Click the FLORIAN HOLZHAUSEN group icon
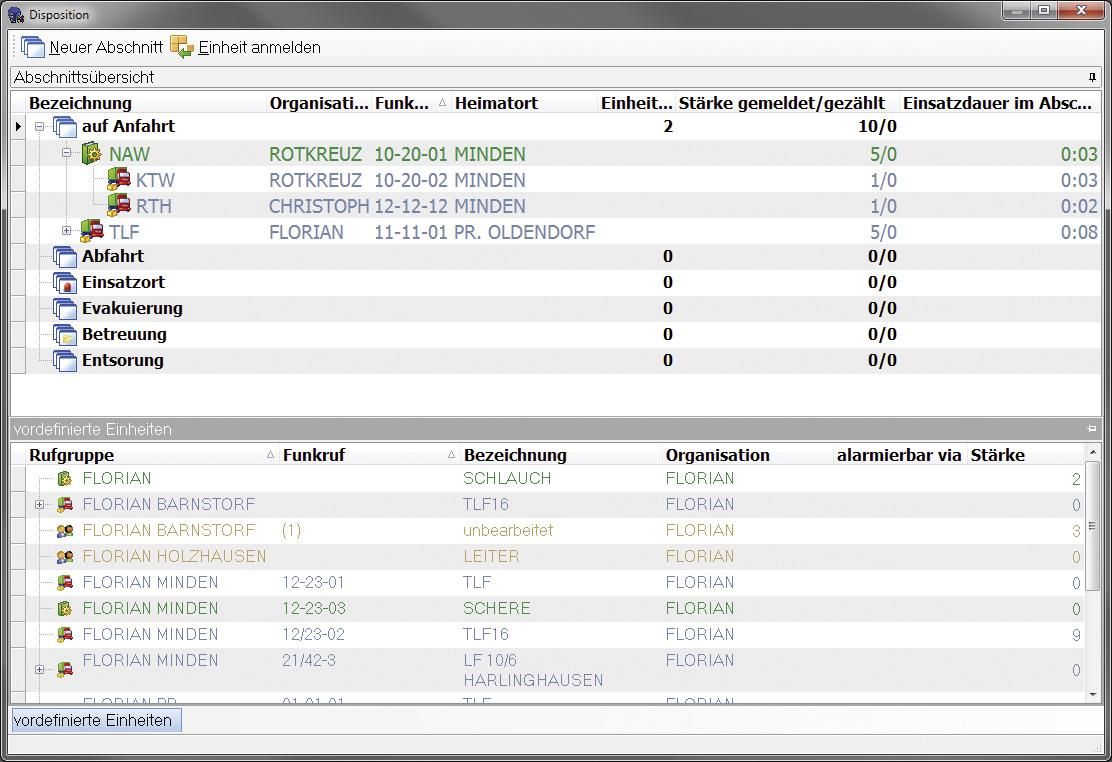 [65, 556]
